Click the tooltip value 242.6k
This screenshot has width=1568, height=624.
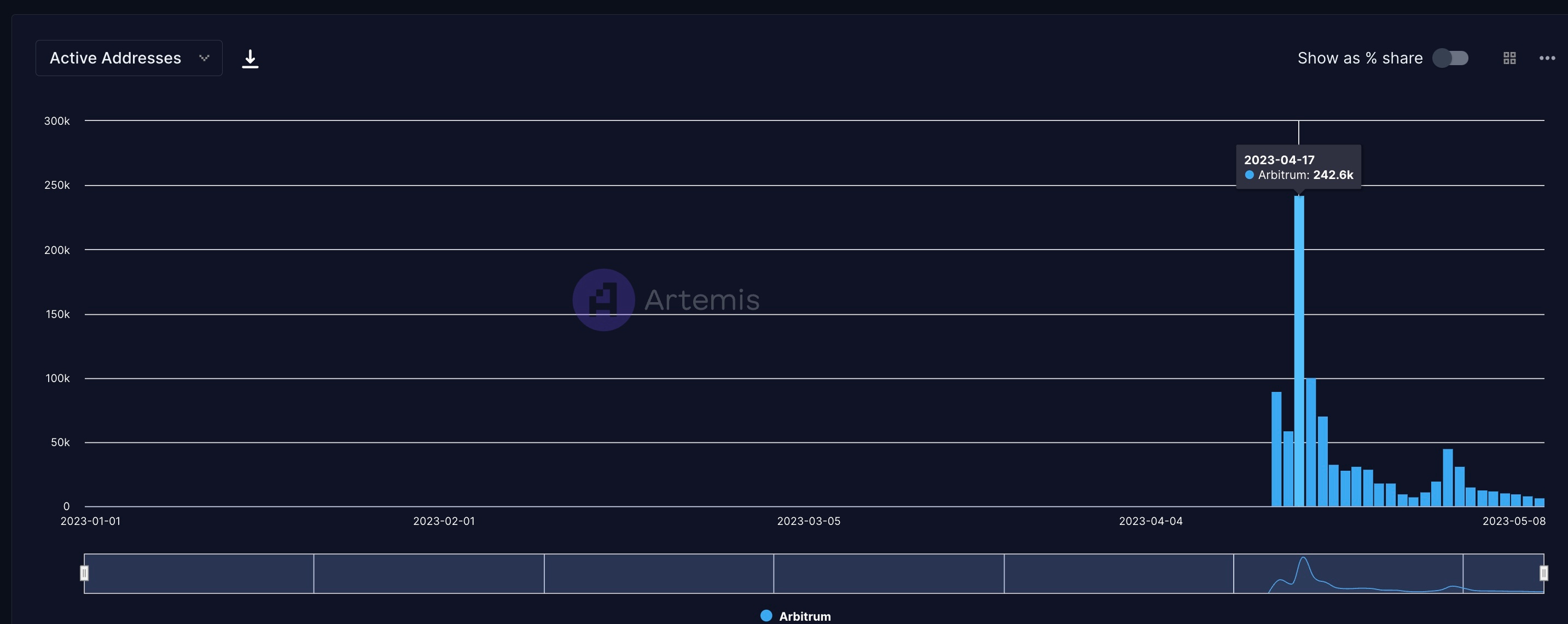[1333, 175]
